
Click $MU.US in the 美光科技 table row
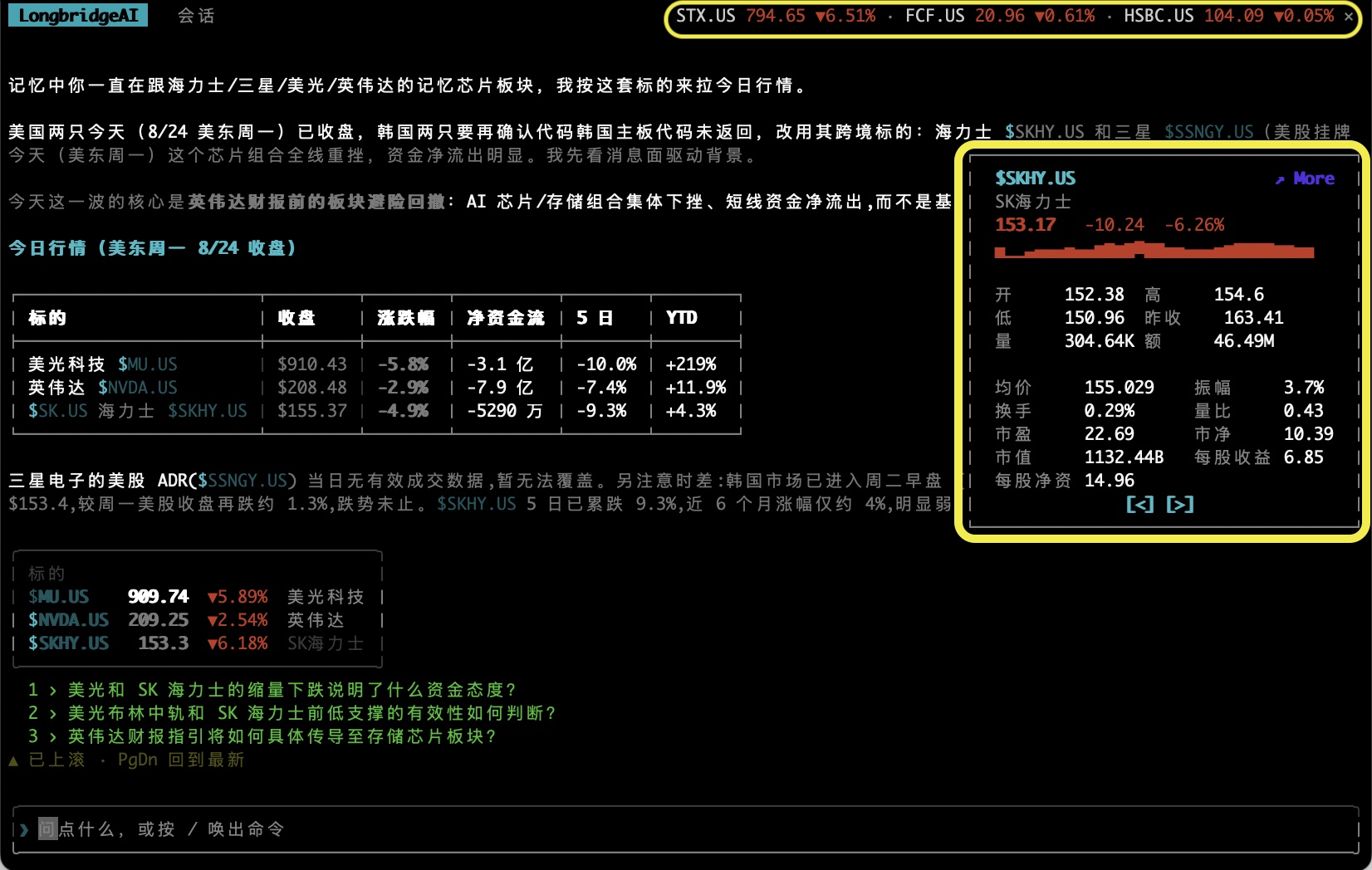147,364
